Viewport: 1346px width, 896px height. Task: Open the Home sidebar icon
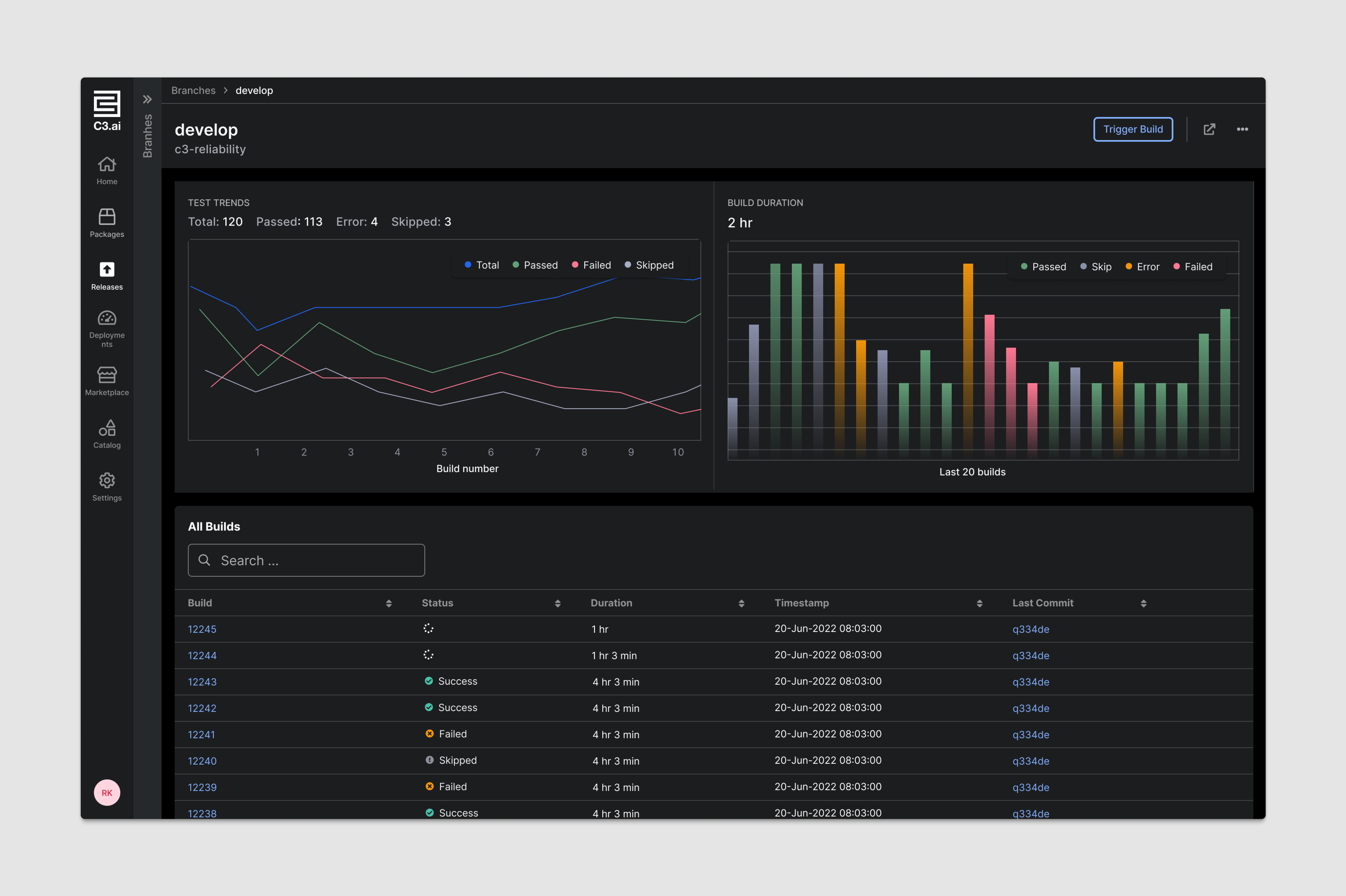point(107,165)
